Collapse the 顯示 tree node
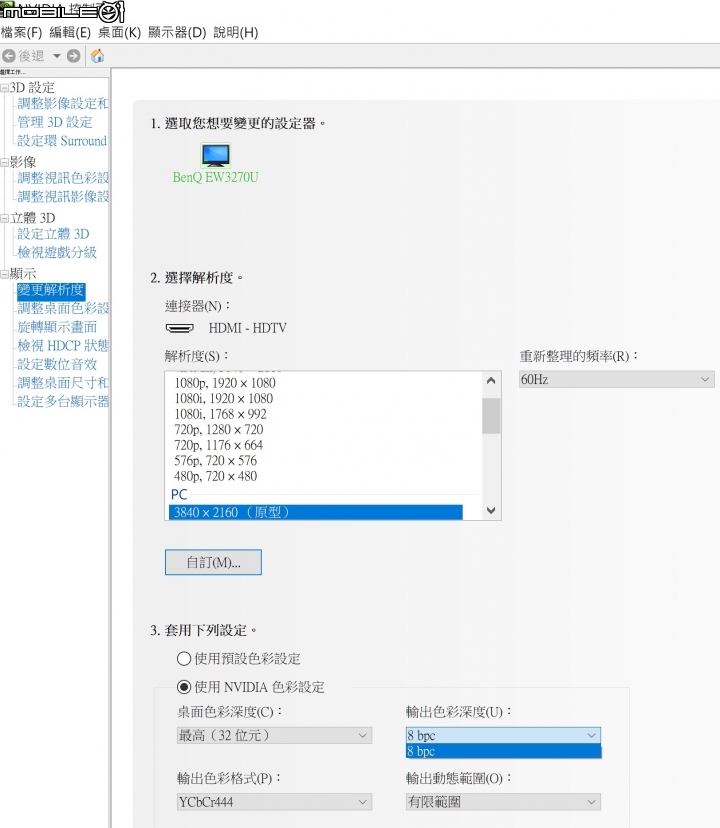Image resolution: width=720 pixels, height=828 pixels. [4, 274]
